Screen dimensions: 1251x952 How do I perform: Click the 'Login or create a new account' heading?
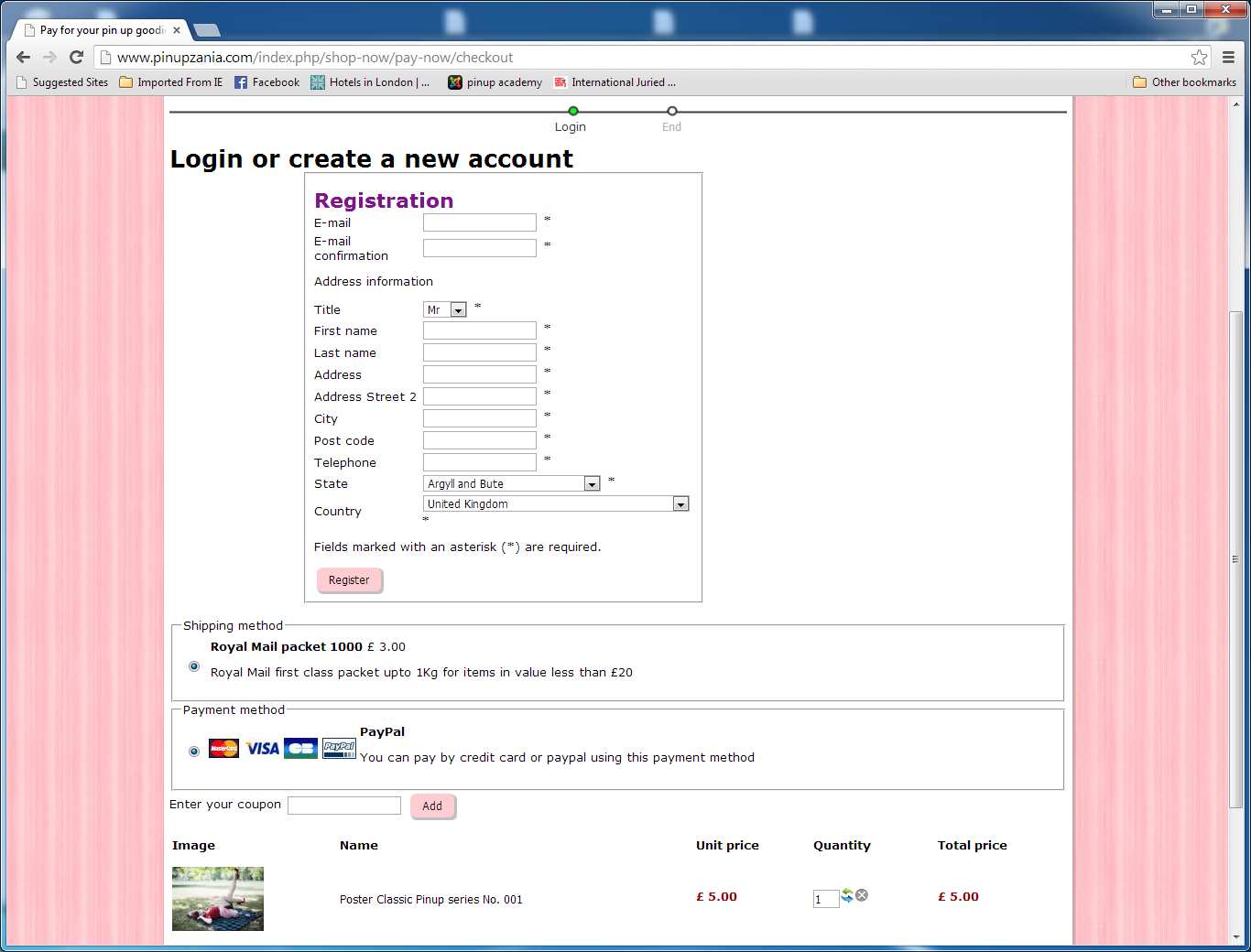(x=372, y=159)
